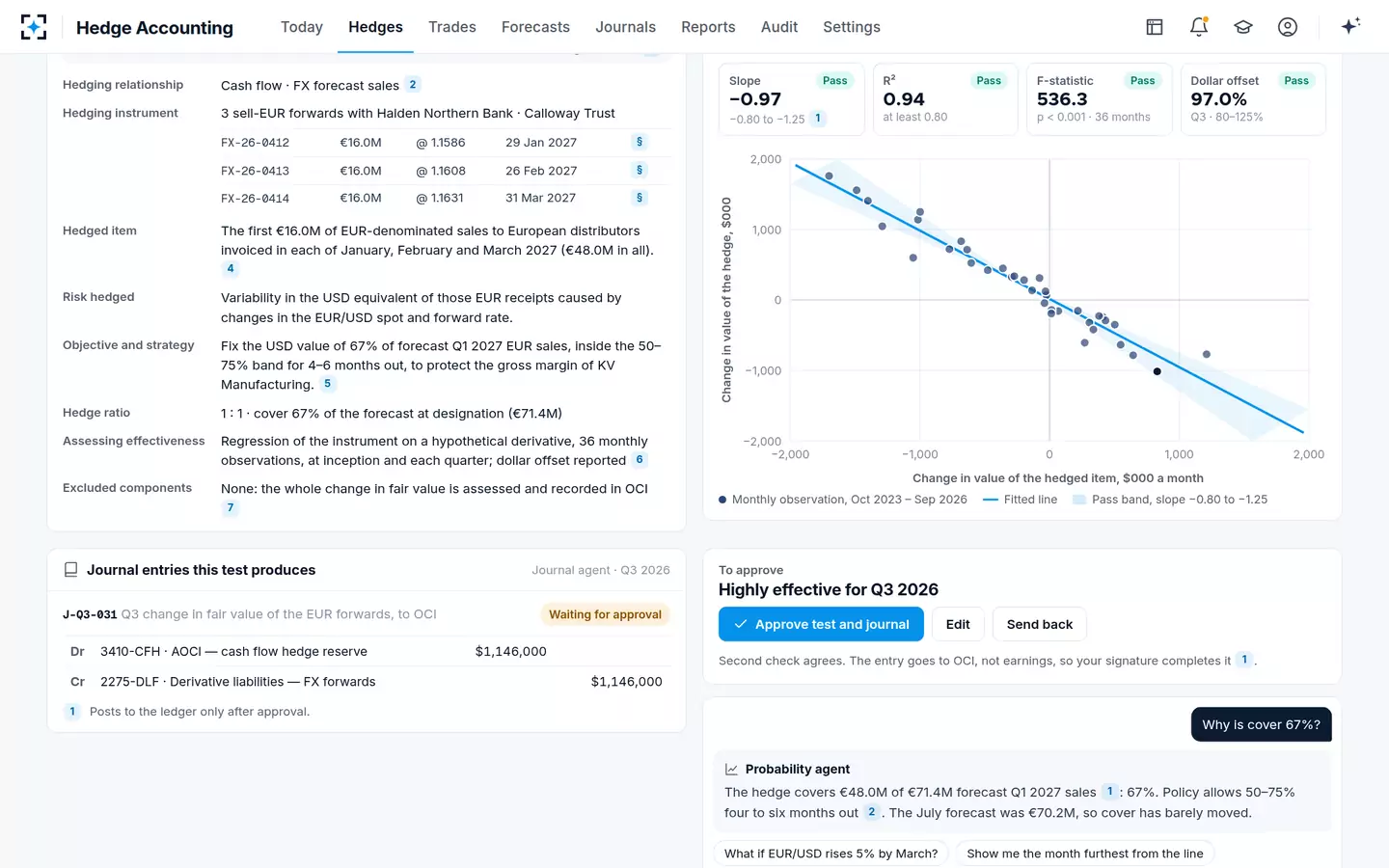Open the Forecasts tab
The height and width of the screenshot is (868, 1389).
tap(535, 27)
